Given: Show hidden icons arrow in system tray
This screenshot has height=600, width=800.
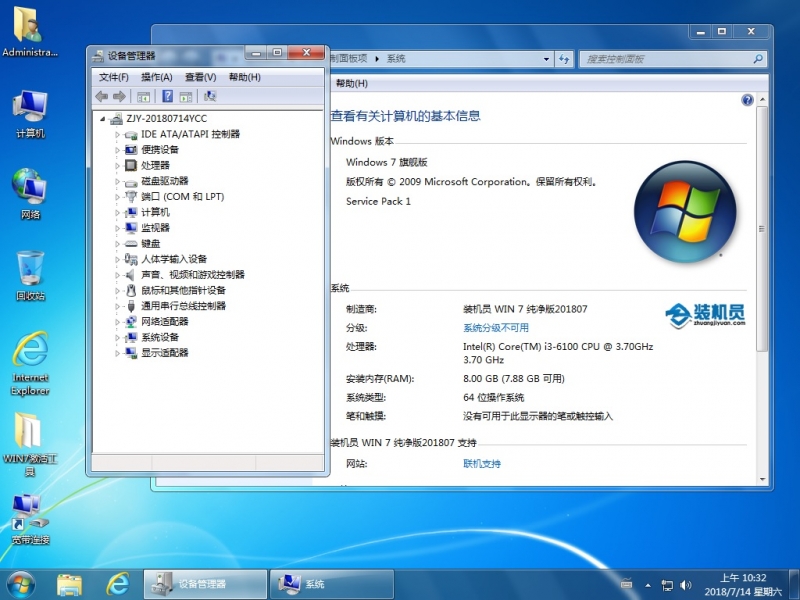Looking at the screenshot, I should (x=648, y=583).
